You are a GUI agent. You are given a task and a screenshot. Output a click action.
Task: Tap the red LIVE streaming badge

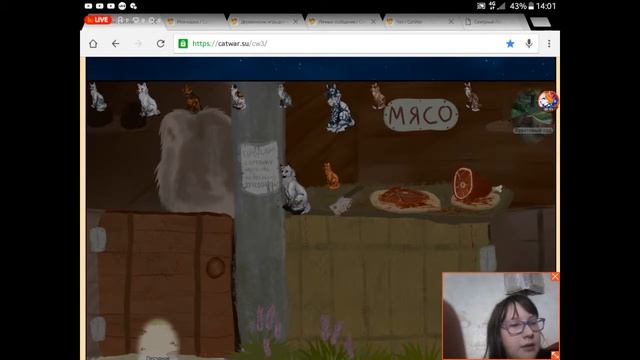coord(98,20)
